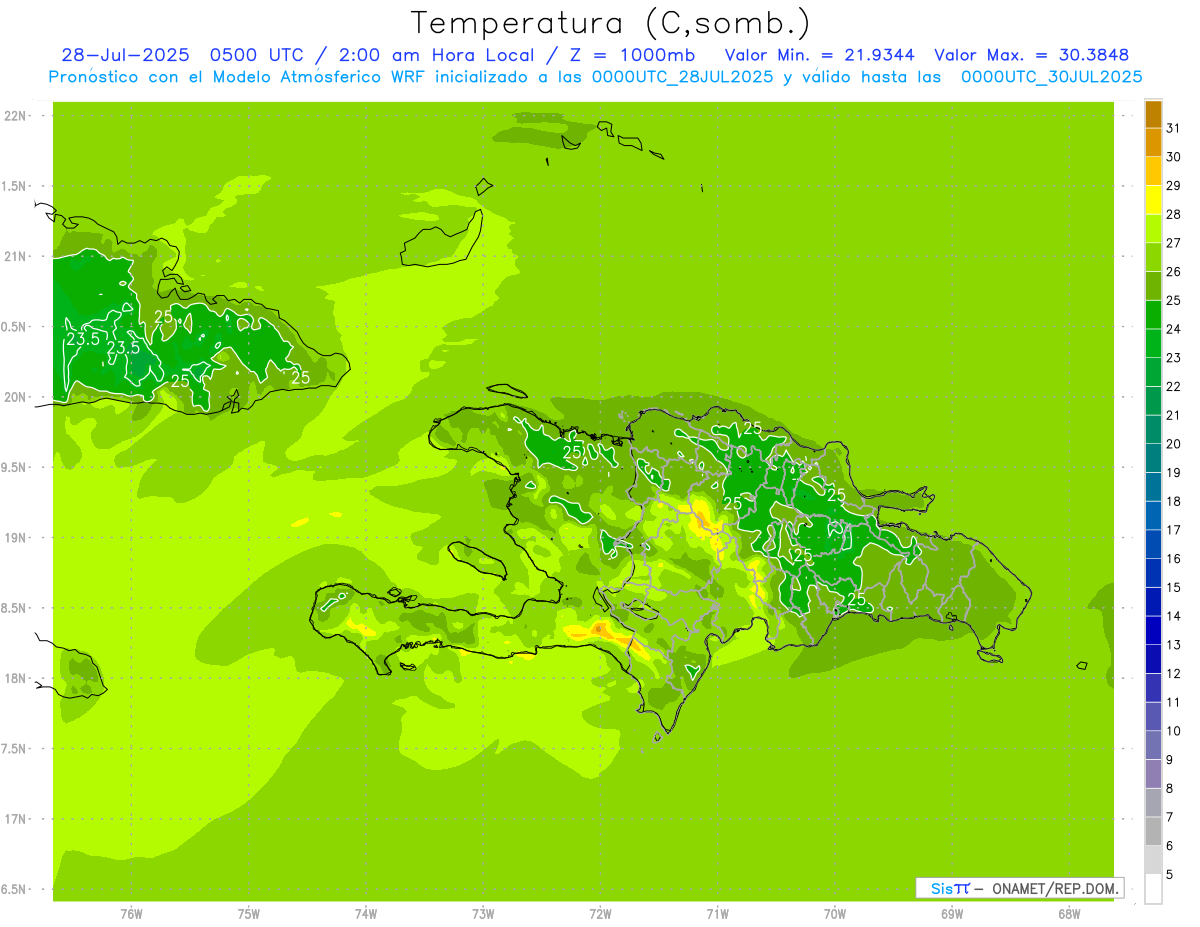Image resolution: width=1200 pixels, height=927 pixels.
Task: Click the '17N' latitude axis label
Action: [17, 819]
